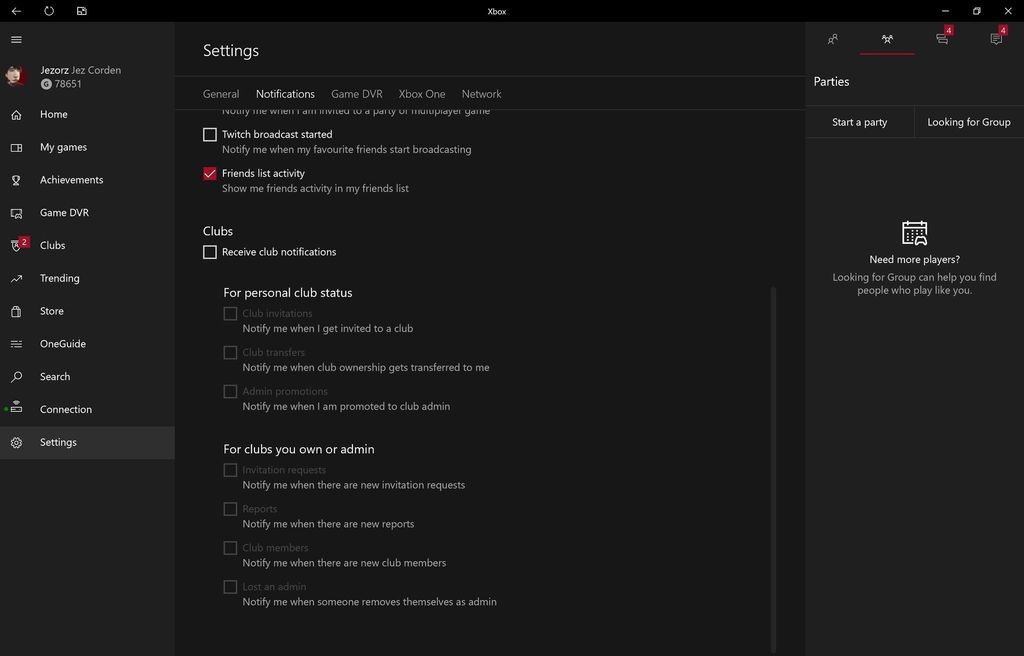Switch to the Xbox One settings tab

(x=421, y=93)
